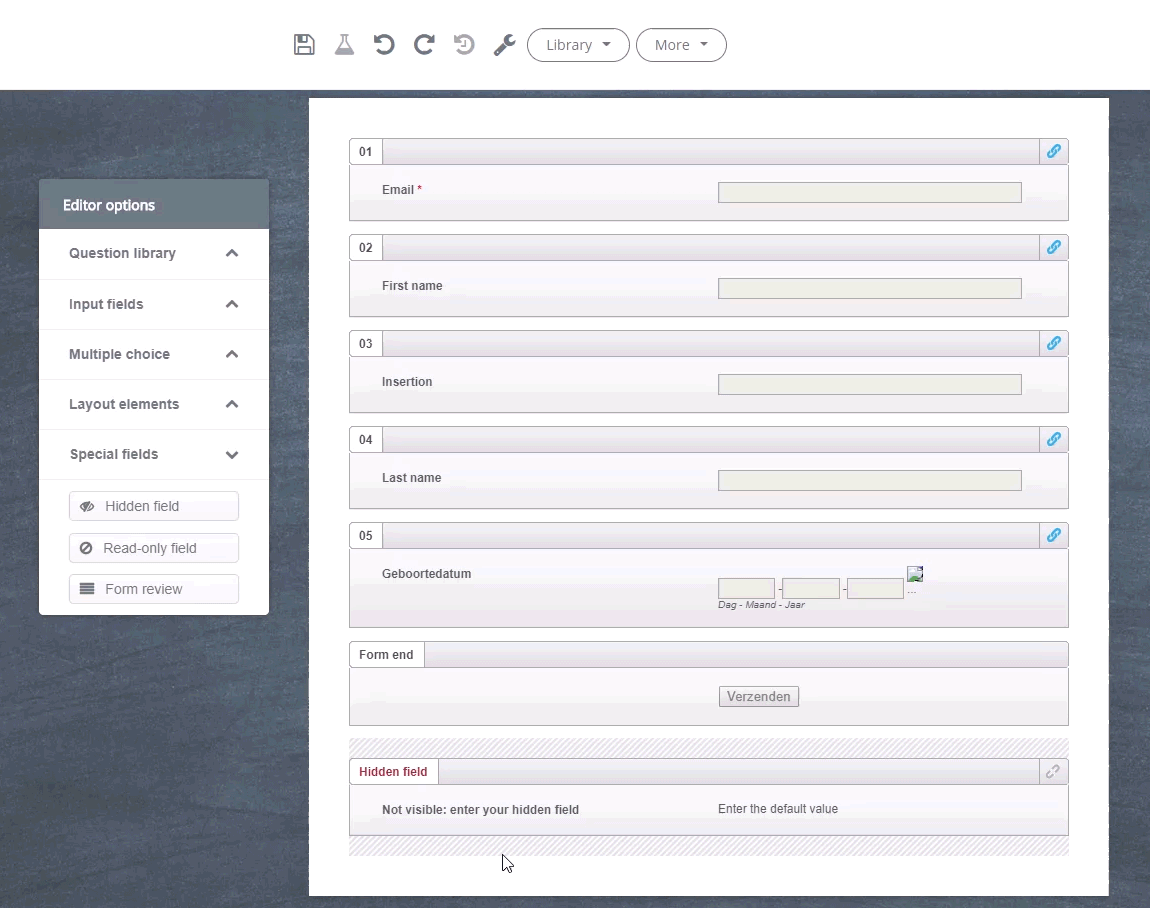
Task: Add a Form review element
Action: [x=154, y=589]
